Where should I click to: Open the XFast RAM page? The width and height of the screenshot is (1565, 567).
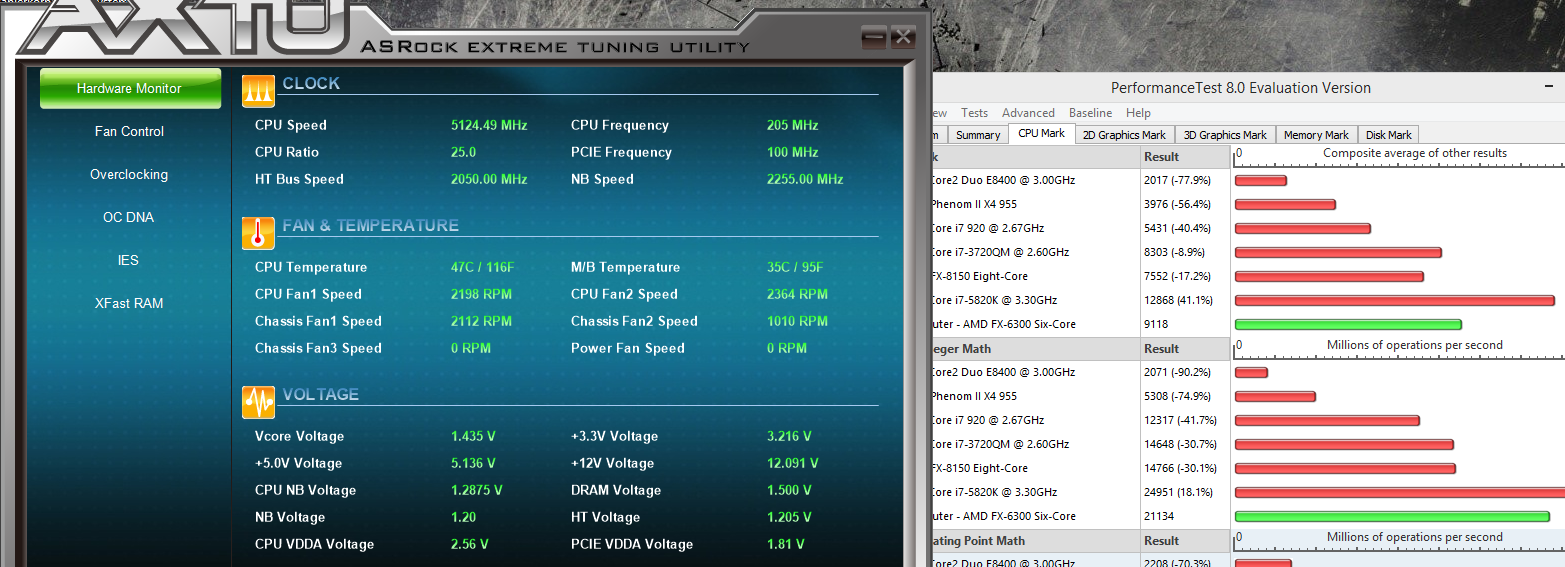point(129,303)
